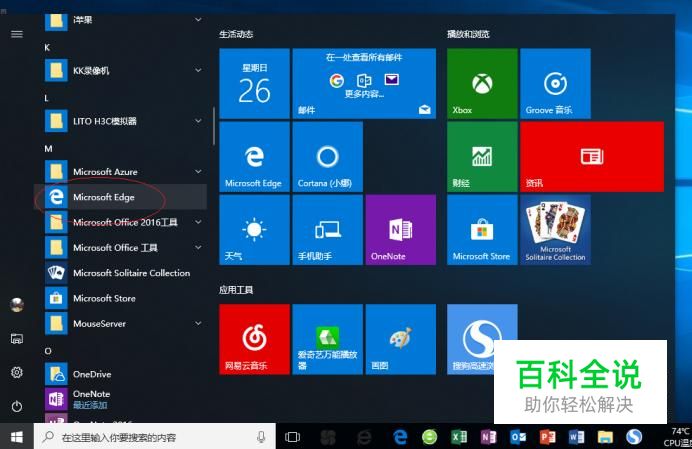Click the K letter group header
692x449 pixels.
pyautogui.click(x=47, y=47)
